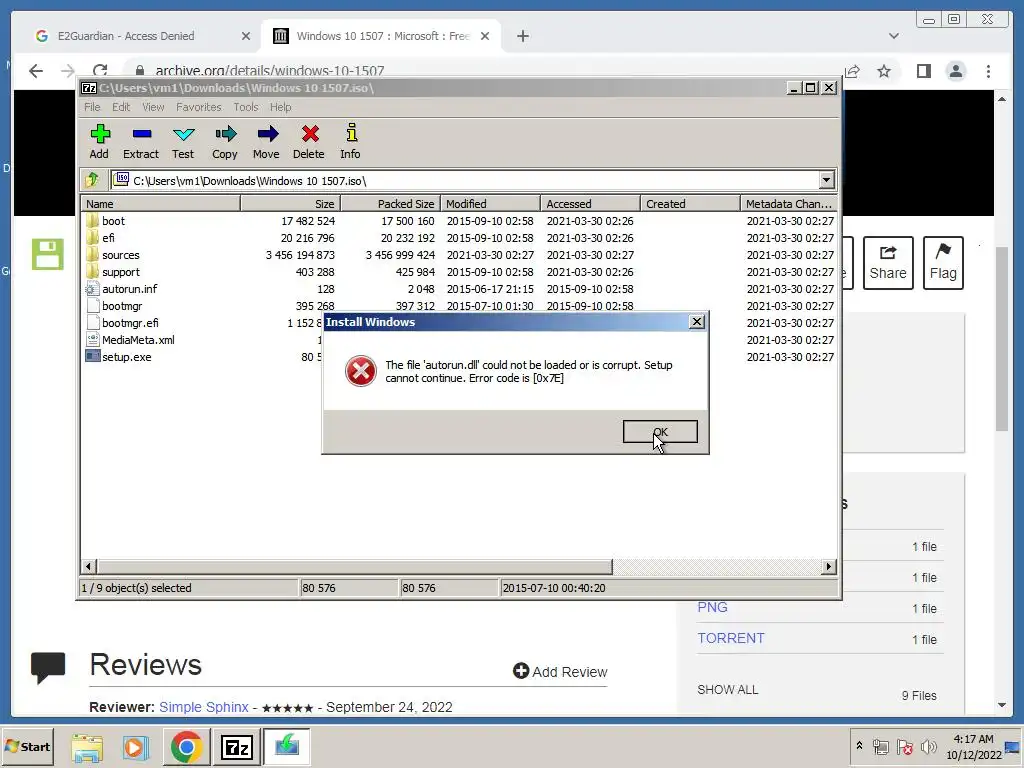The height and width of the screenshot is (768, 1024).
Task: Expand the 7-Zip address path dropdown
Action: [x=827, y=180]
